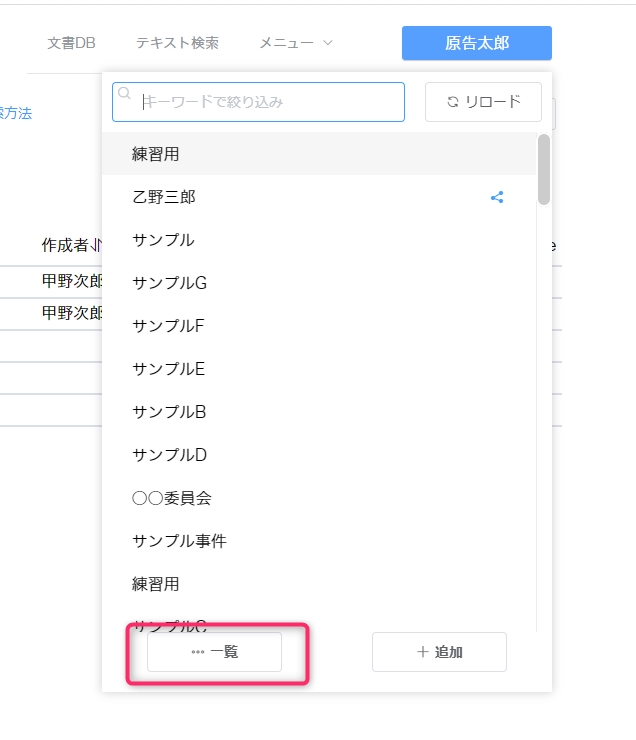Go to テキスト検索 in the top navigation
The height and width of the screenshot is (740, 636).
tap(177, 43)
